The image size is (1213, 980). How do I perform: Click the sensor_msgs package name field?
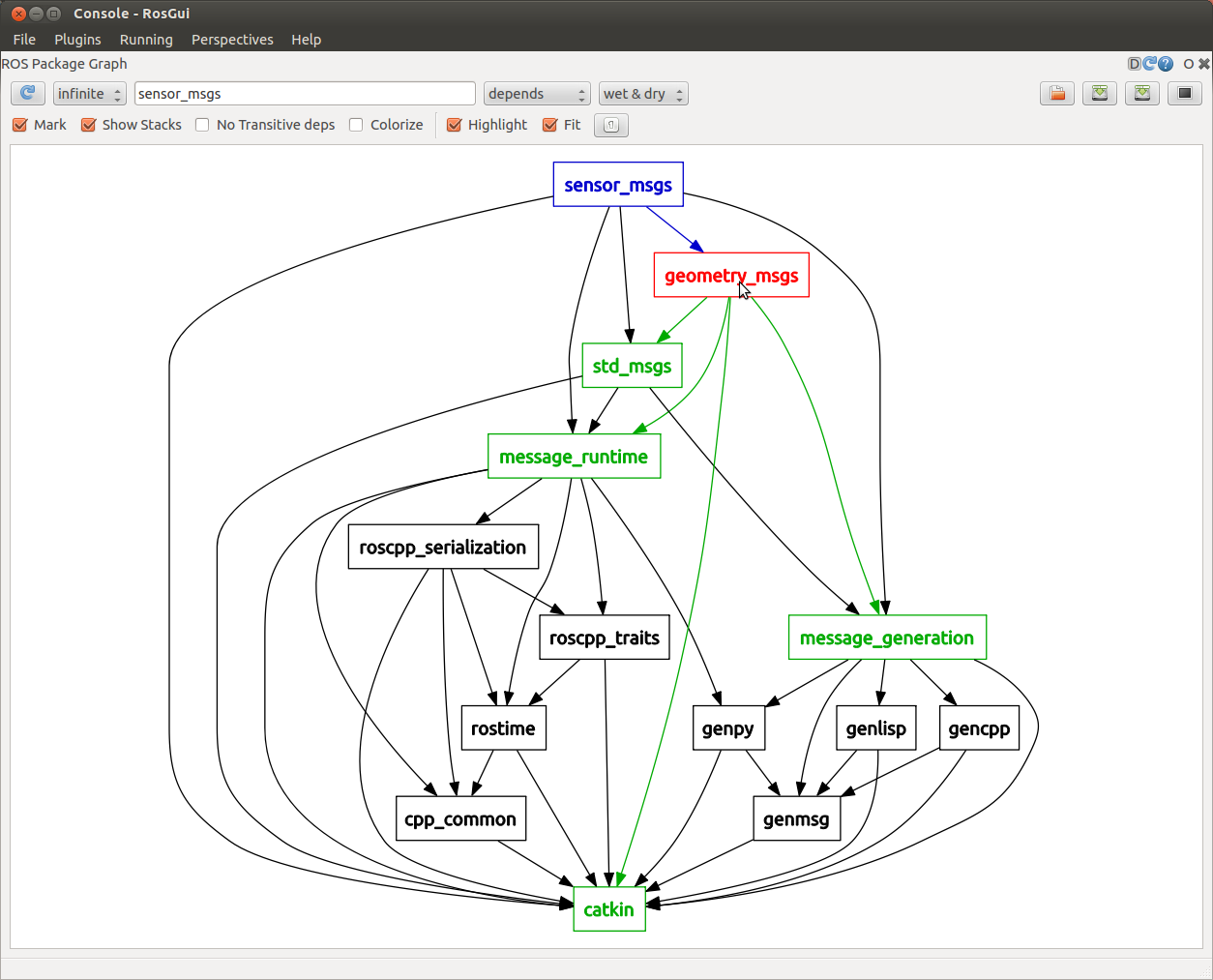[305, 94]
